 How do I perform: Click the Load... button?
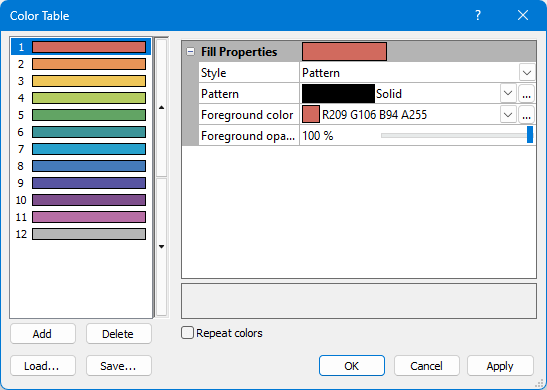43,366
